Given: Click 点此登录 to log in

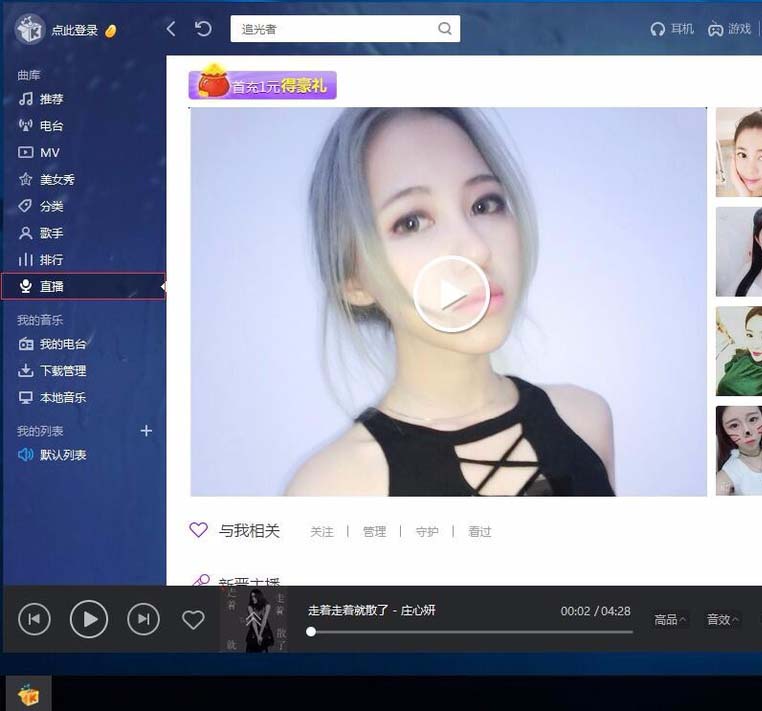Looking at the screenshot, I should point(74,31).
